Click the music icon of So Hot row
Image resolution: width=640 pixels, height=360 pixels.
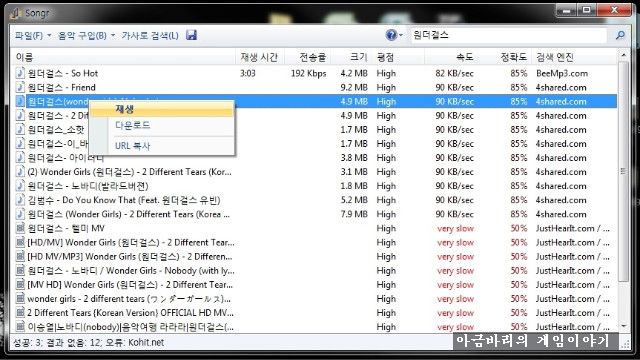click(x=20, y=73)
